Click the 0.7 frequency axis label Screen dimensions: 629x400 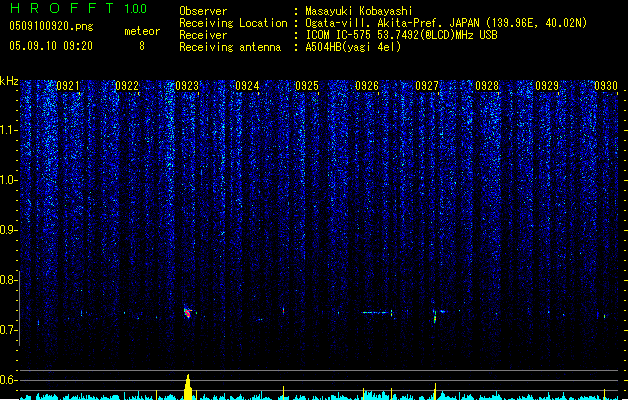tap(8, 330)
